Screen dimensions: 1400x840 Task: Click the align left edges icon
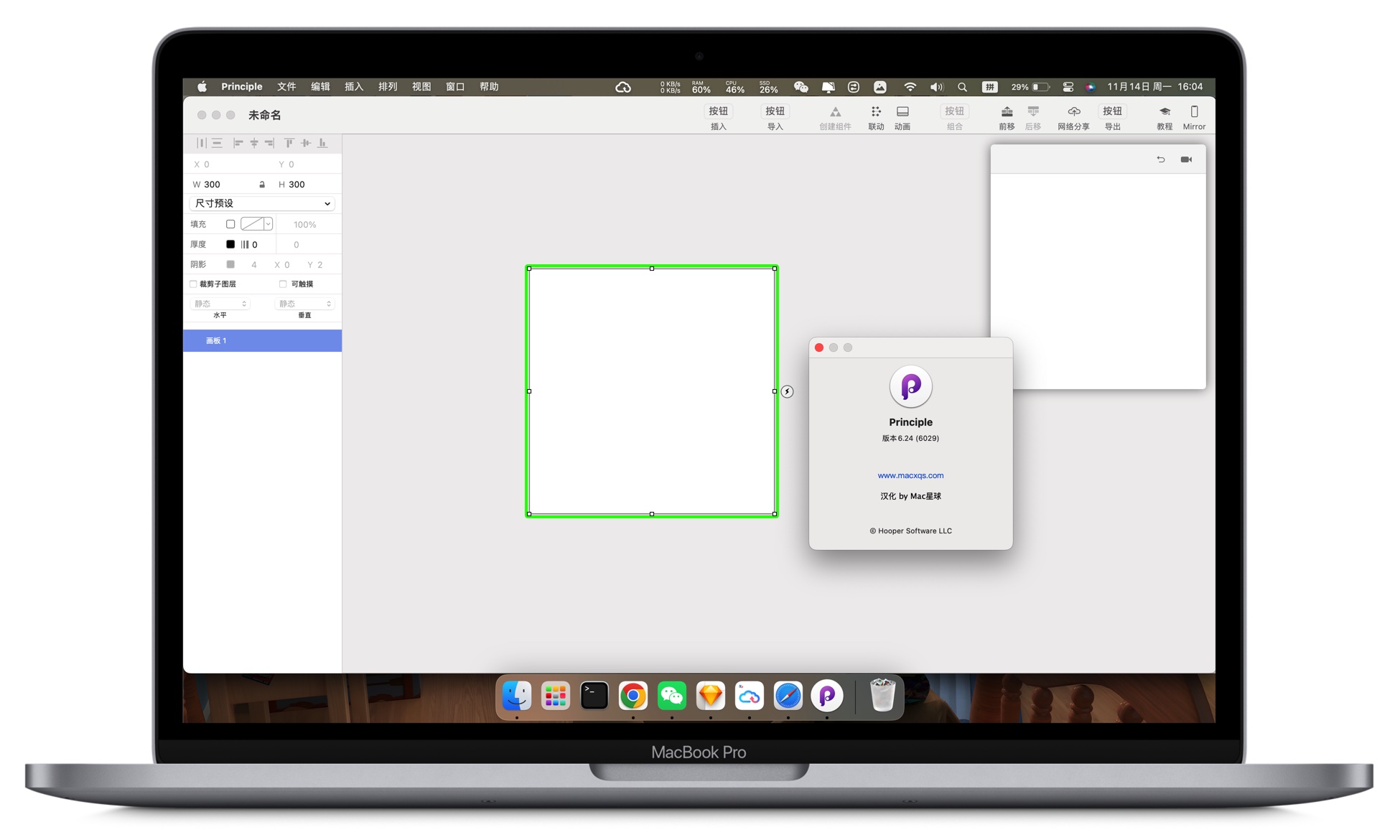coord(238,143)
